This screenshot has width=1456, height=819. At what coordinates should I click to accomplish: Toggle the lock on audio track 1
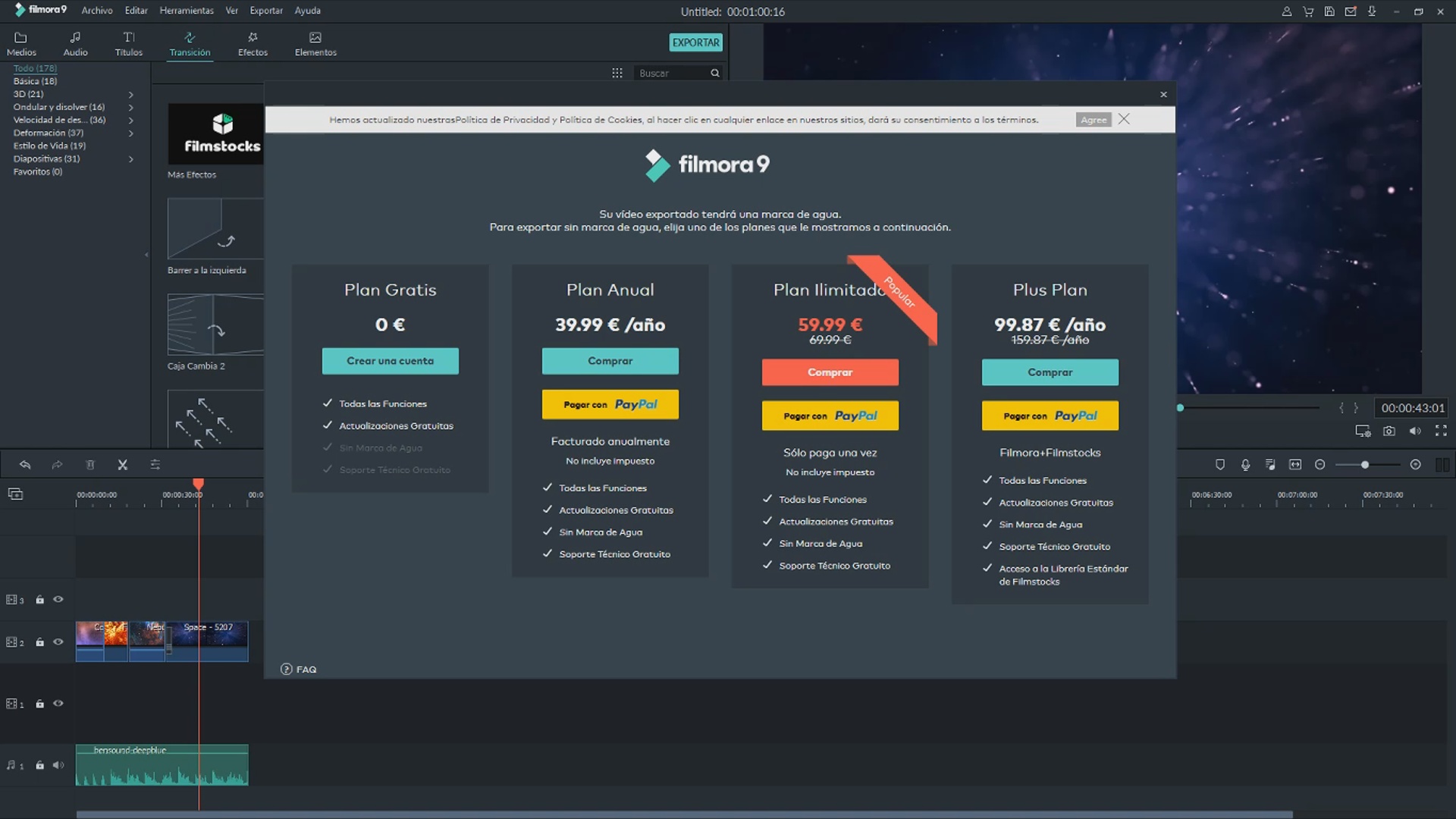(x=39, y=765)
